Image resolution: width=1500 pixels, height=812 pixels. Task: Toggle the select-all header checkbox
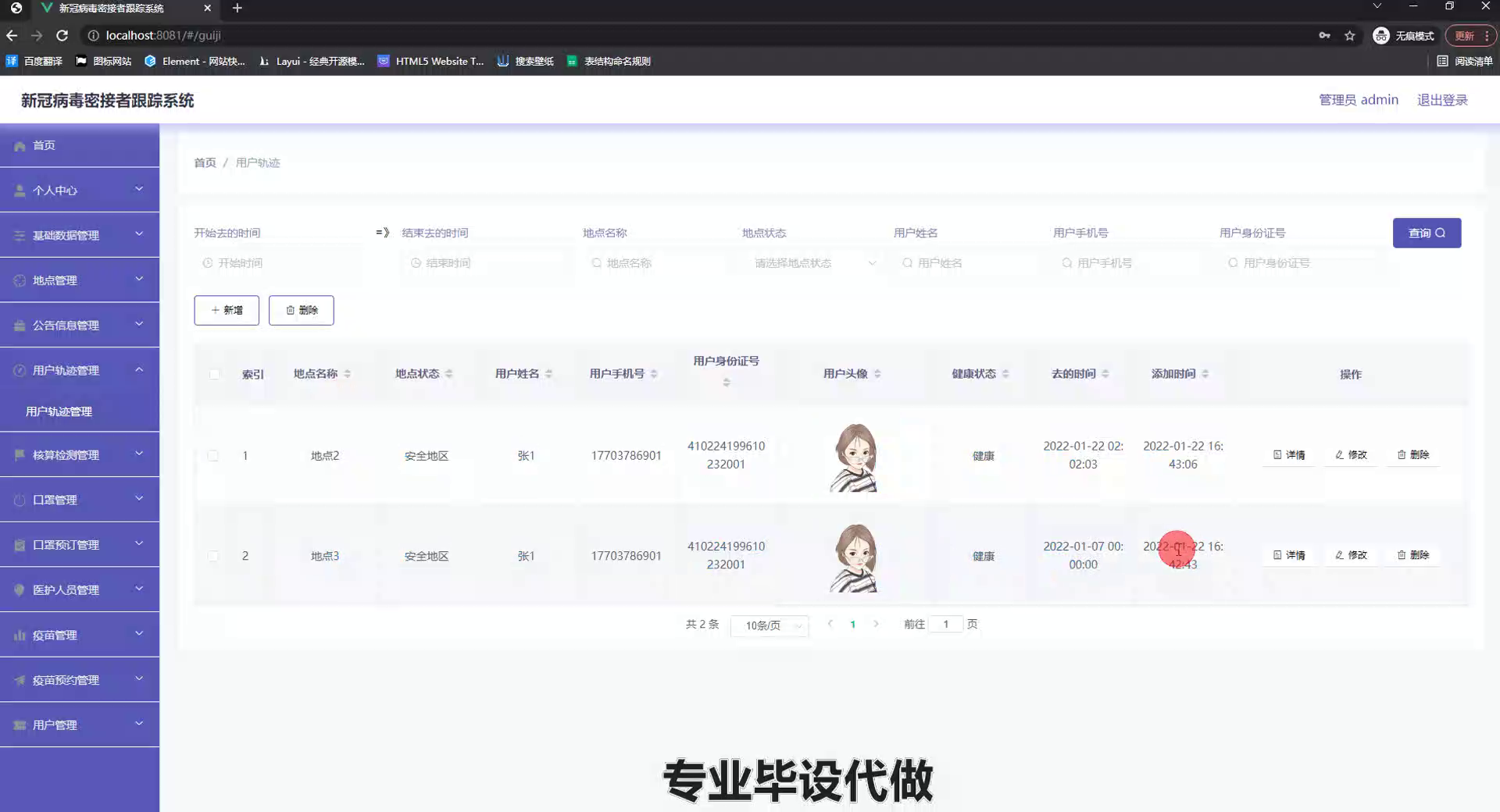[x=214, y=374]
